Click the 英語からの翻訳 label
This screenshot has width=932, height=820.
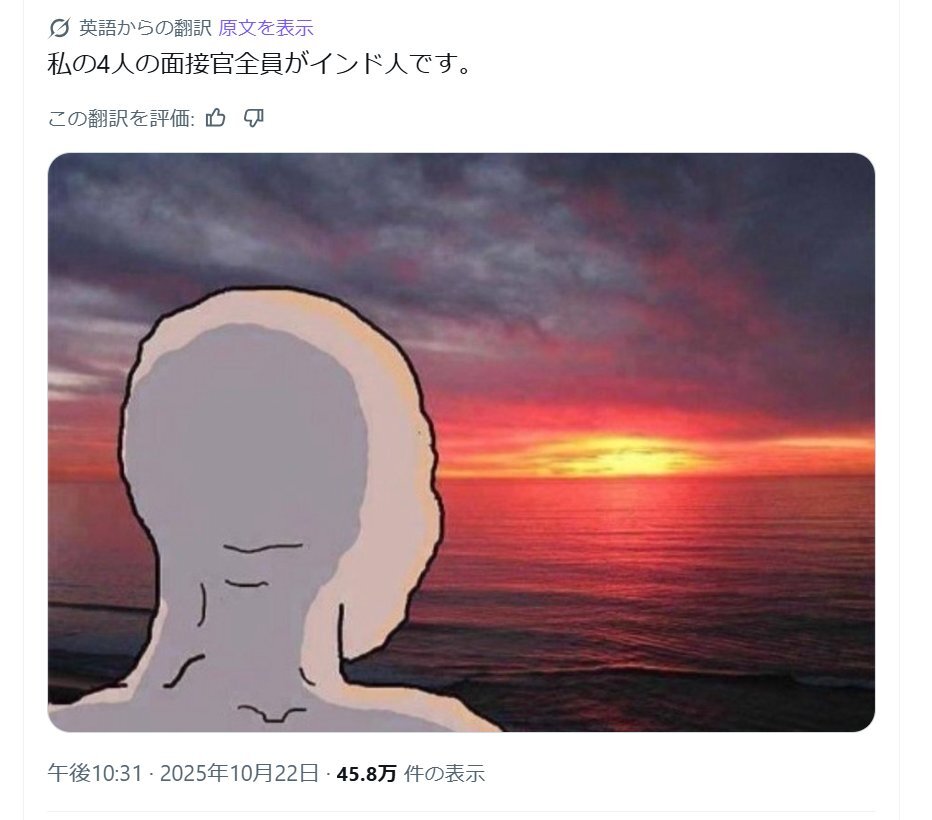[x=145, y=28]
